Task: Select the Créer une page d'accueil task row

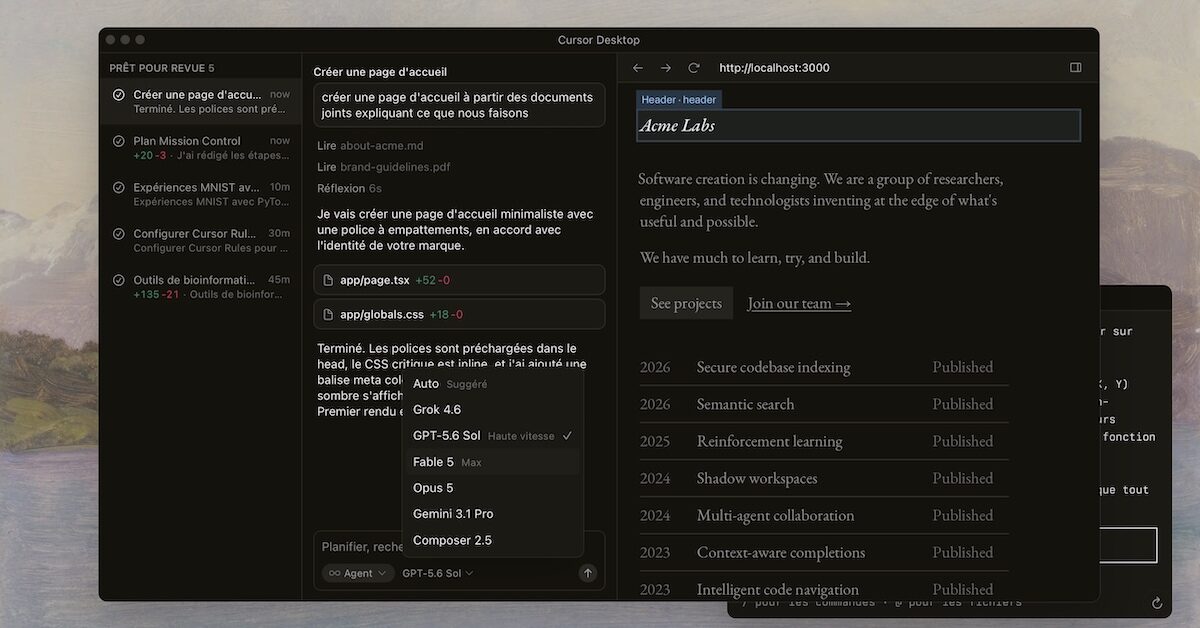Action: pos(200,101)
